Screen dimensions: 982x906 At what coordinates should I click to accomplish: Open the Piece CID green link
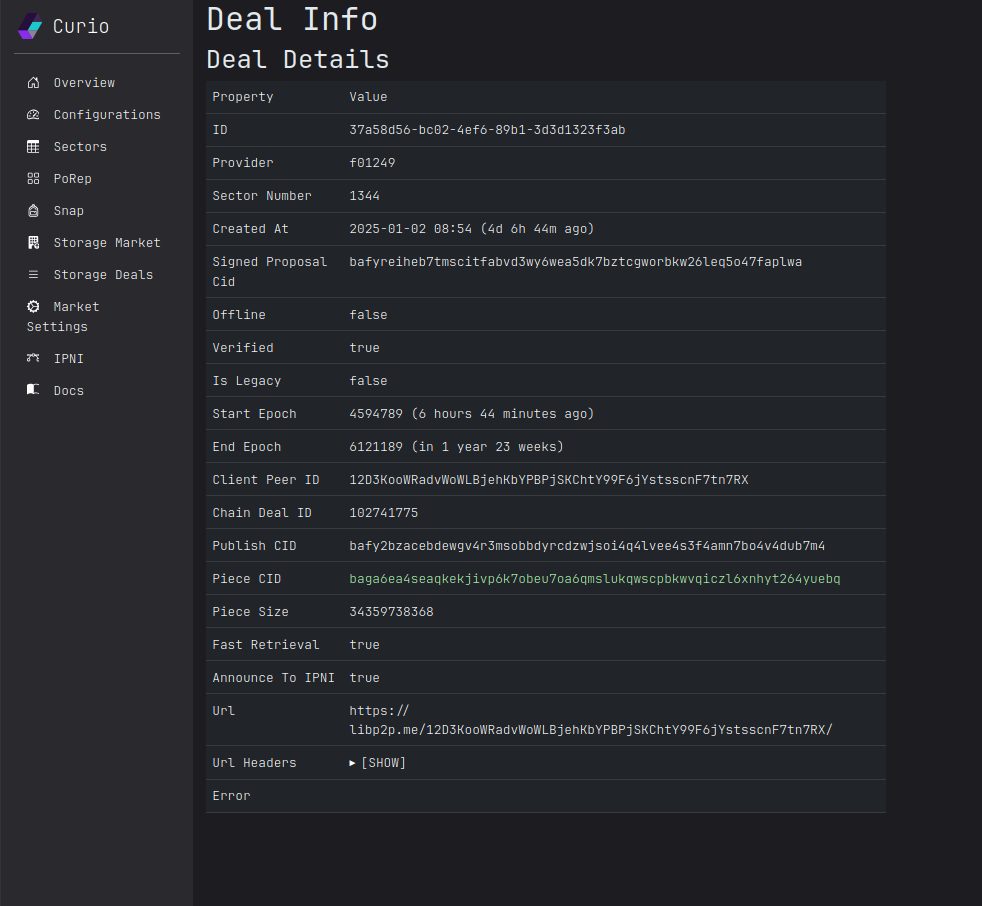pyautogui.click(x=594, y=579)
